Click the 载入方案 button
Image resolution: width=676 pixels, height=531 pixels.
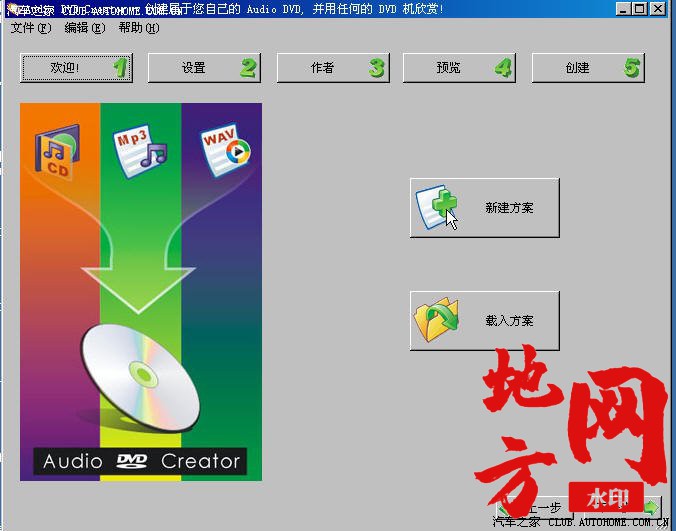point(485,321)
